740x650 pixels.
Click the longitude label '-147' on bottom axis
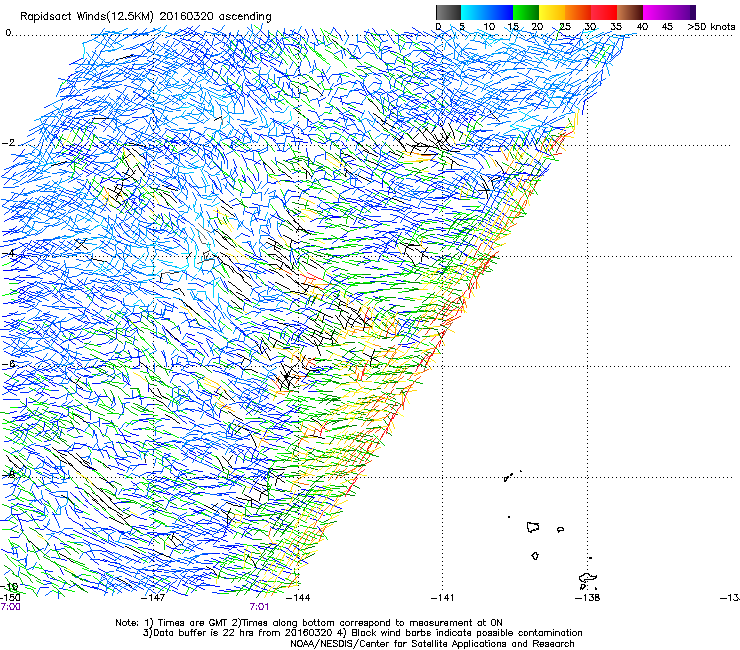pyautogui.click(x=153, y=598)
